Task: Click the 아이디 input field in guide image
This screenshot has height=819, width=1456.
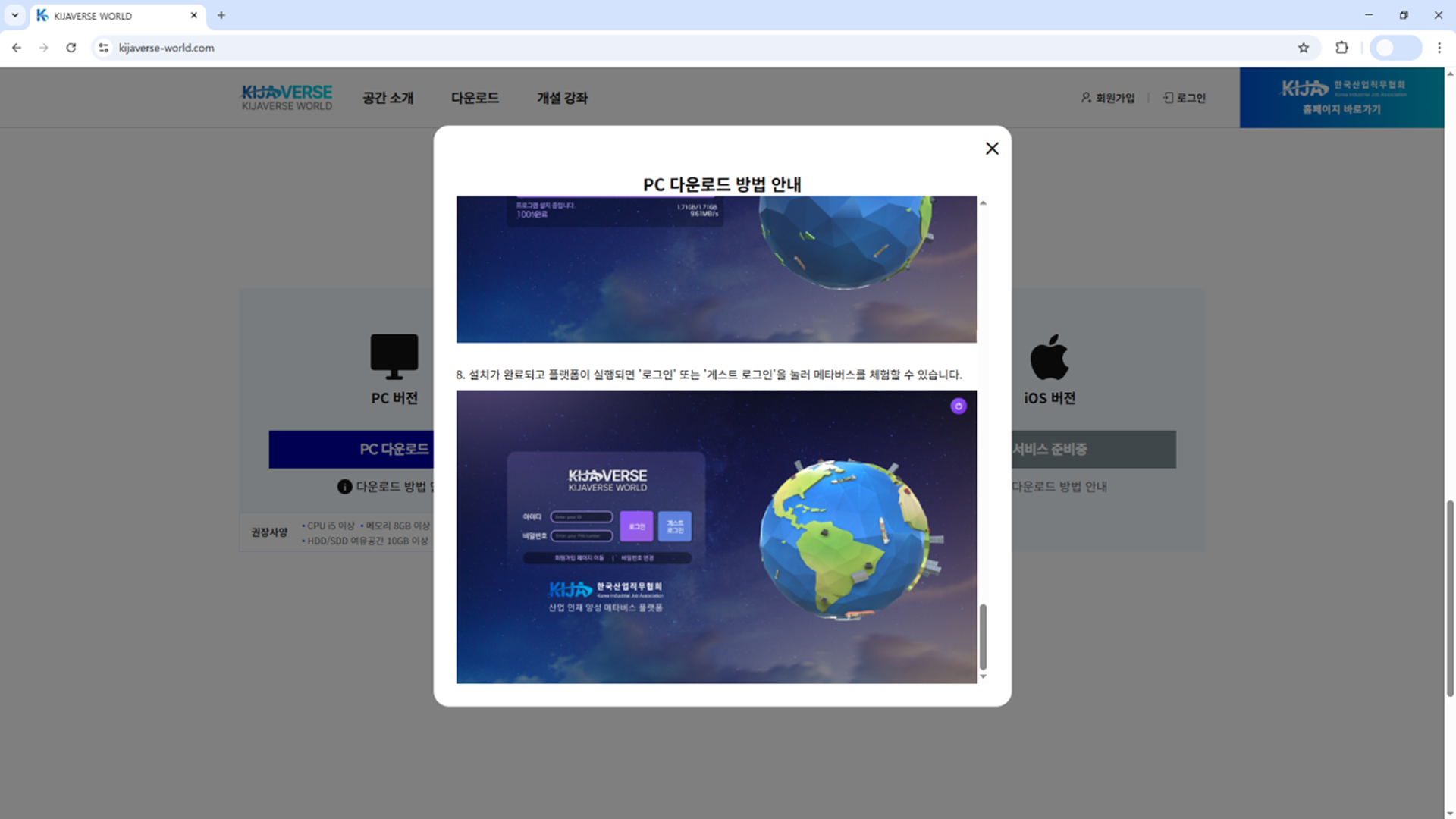Action: [582, 516]
